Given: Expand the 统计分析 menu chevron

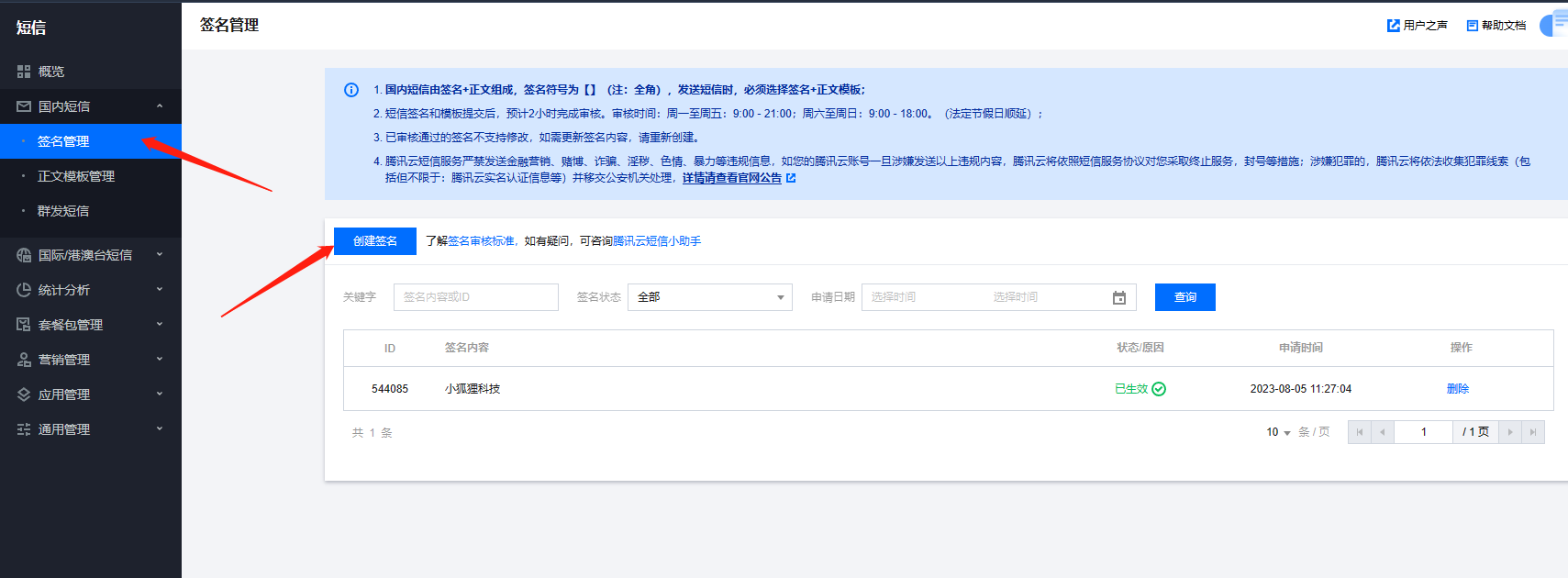Looking at the screenshot, I should (160, 290).
